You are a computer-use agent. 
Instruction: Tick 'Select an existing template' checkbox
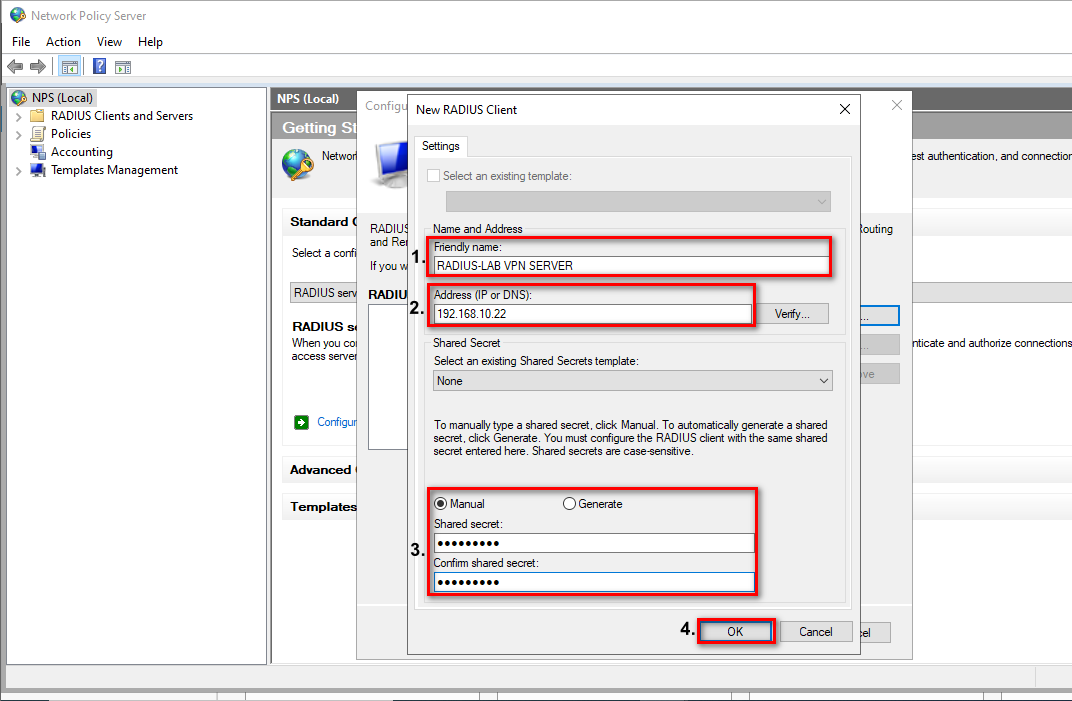[433, 176]
